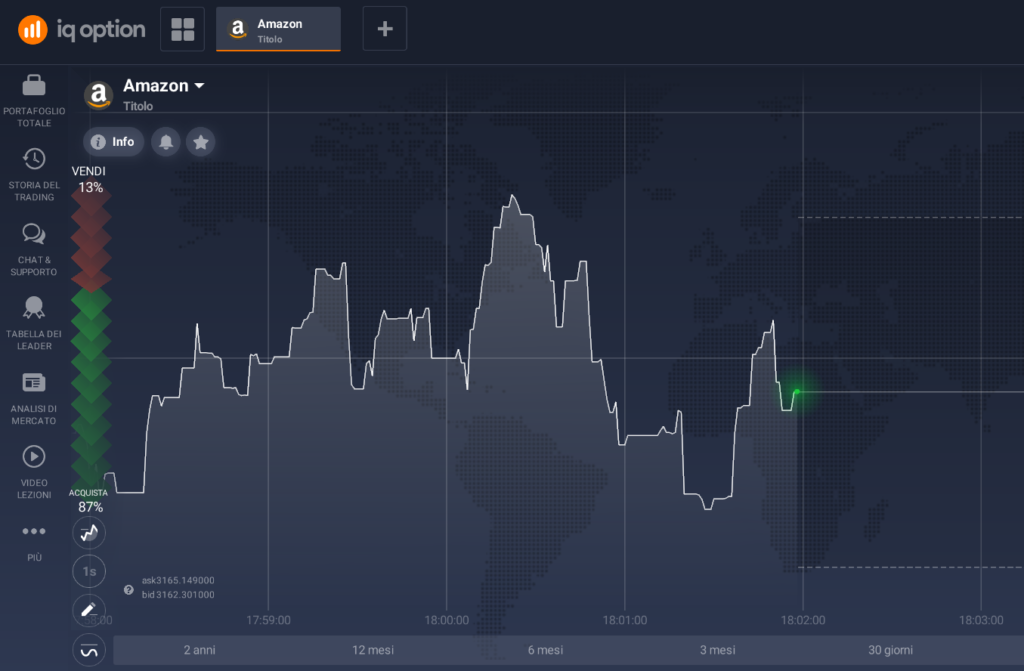This screenshot has width=1024, height=671.
Task: Switch to the Amazon Titolo tab
Action: click(x=278, y=29)
